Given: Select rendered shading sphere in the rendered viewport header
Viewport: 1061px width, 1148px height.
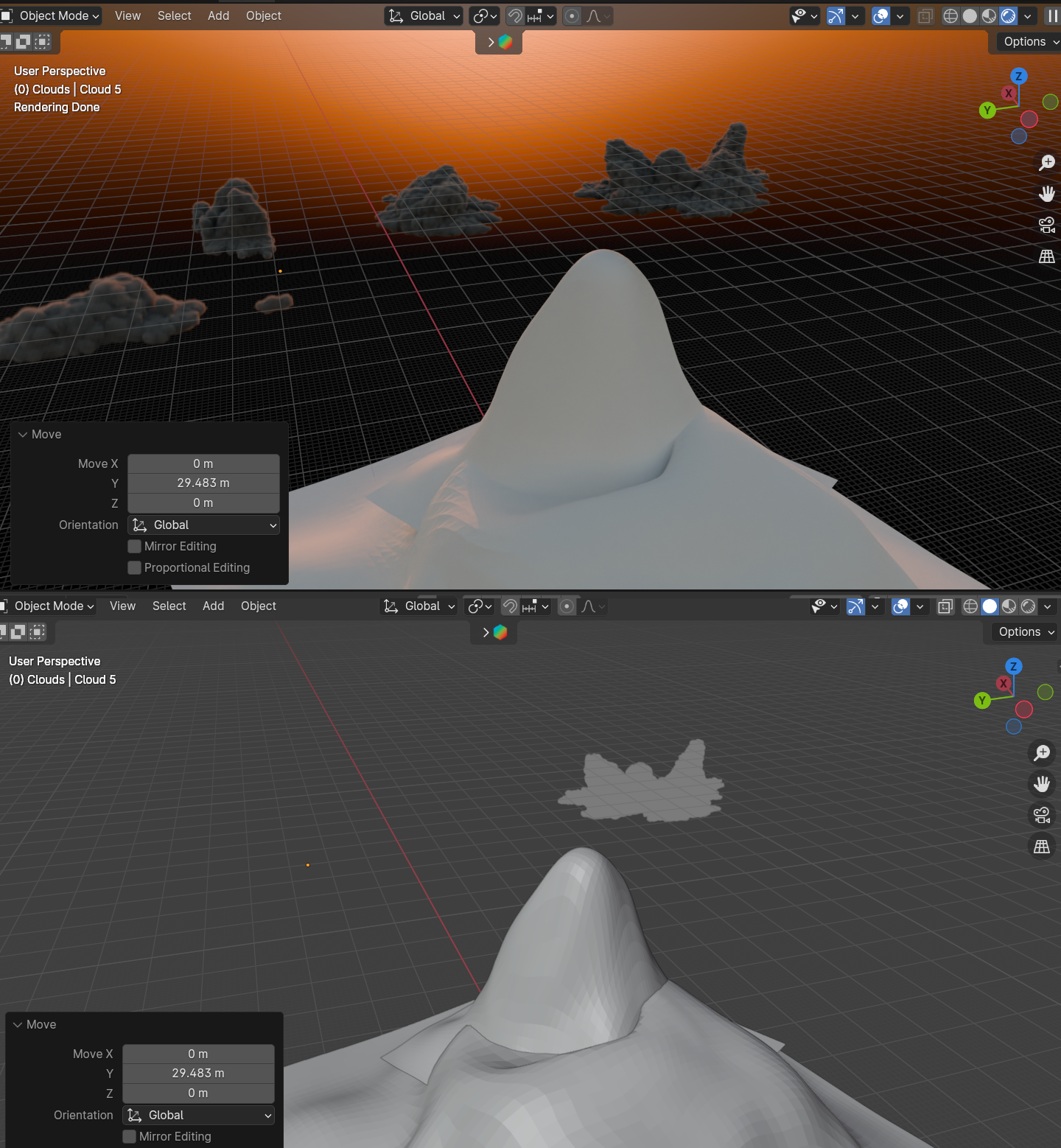Looking at the screenshot, I should click(x=1009, y=16).
